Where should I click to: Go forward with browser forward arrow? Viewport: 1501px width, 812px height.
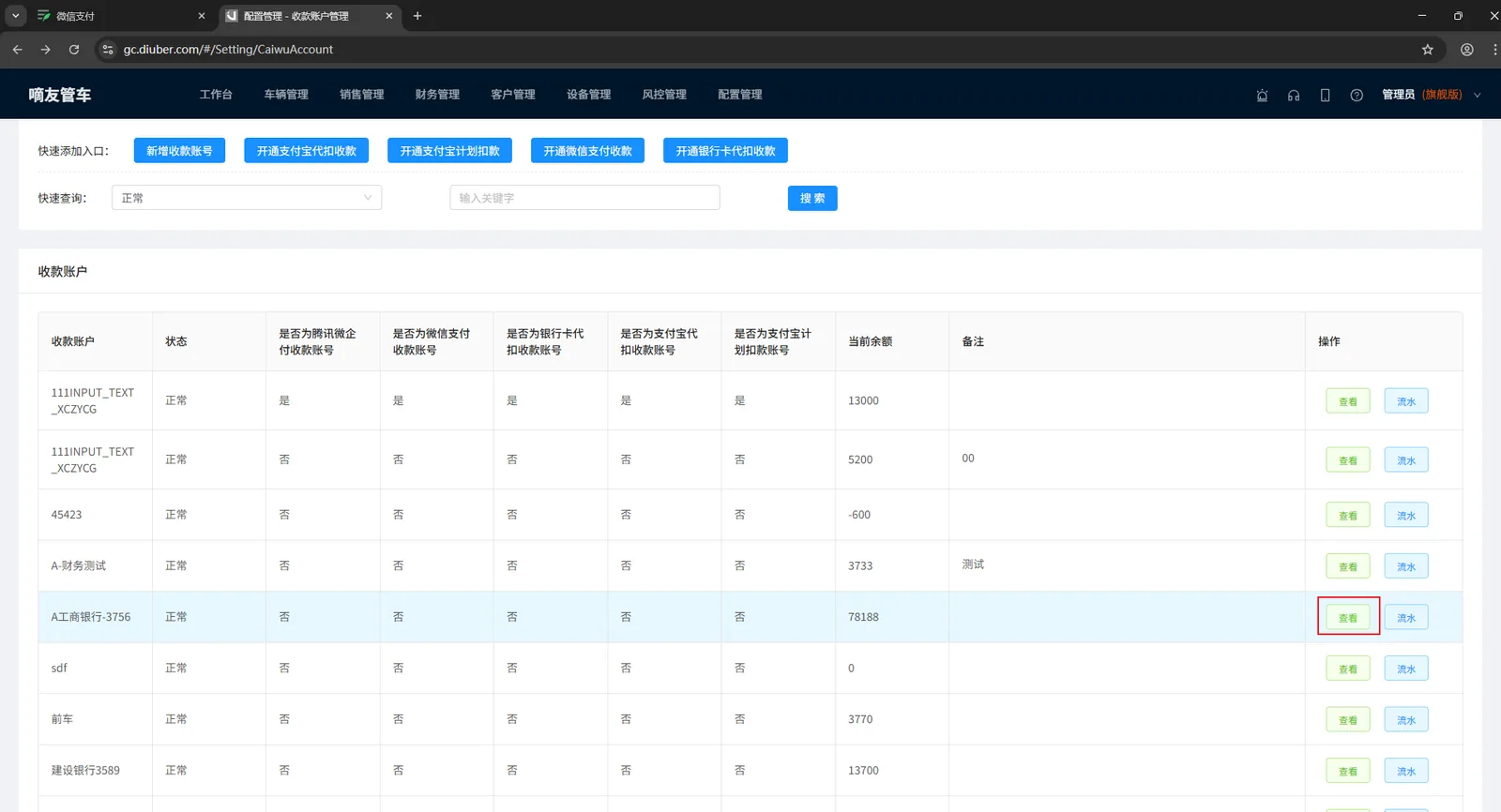click(x=45, y=50)
